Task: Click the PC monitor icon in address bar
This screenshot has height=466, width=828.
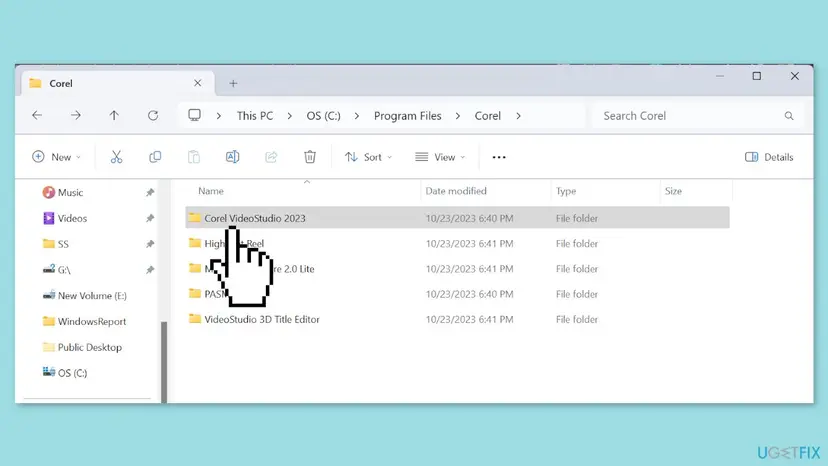Action: tap(194, 115)
